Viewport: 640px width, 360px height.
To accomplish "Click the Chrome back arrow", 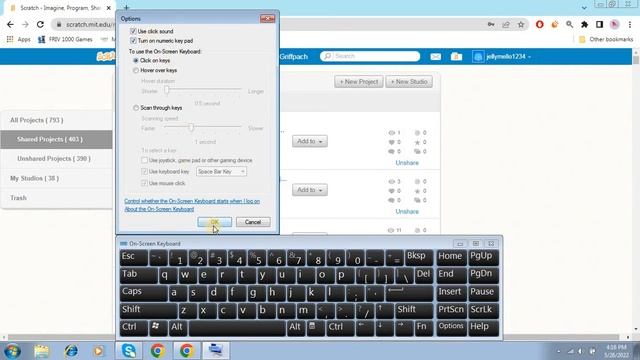I will [10, 24].
